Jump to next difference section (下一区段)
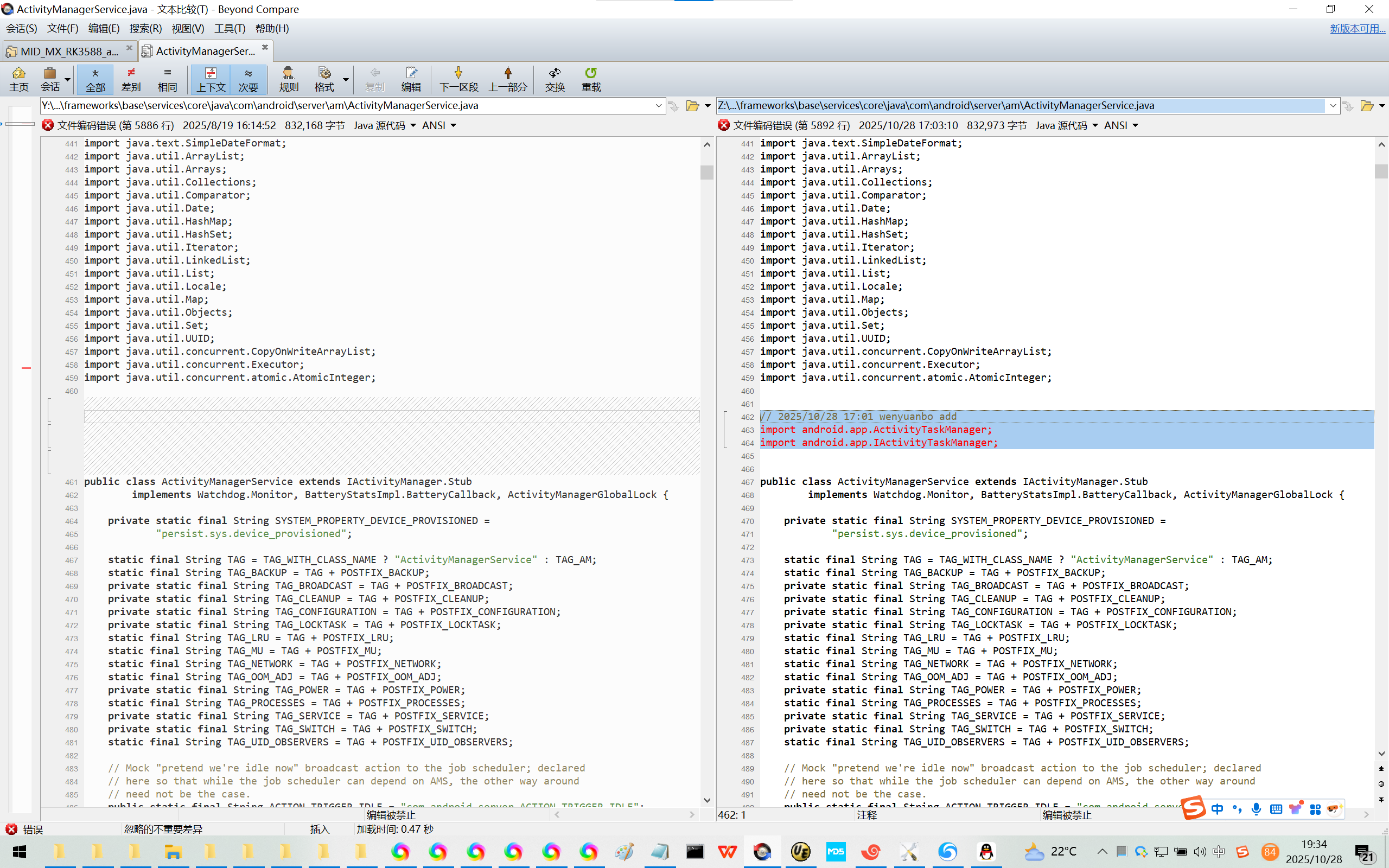 click(458, 79)
